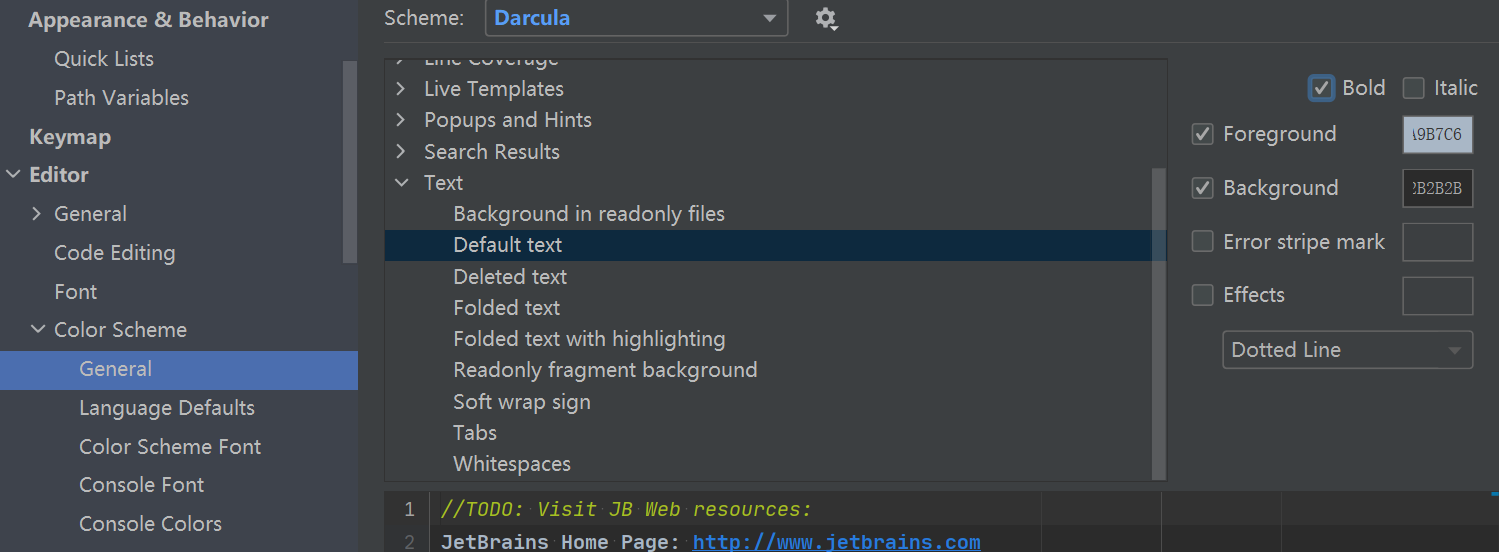Toggle the Bold checkbox

pyautogui.click(x=1321, y=88)
